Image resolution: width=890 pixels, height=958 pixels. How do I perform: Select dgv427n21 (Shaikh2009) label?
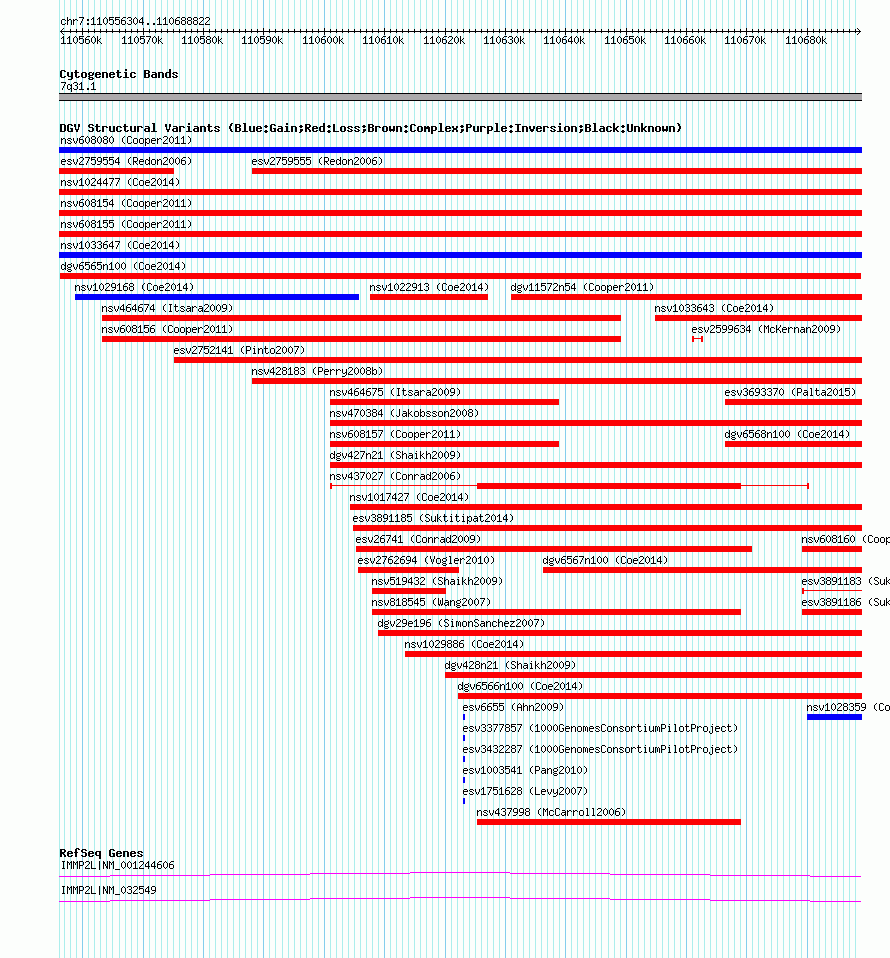click(x=395, y=455)
